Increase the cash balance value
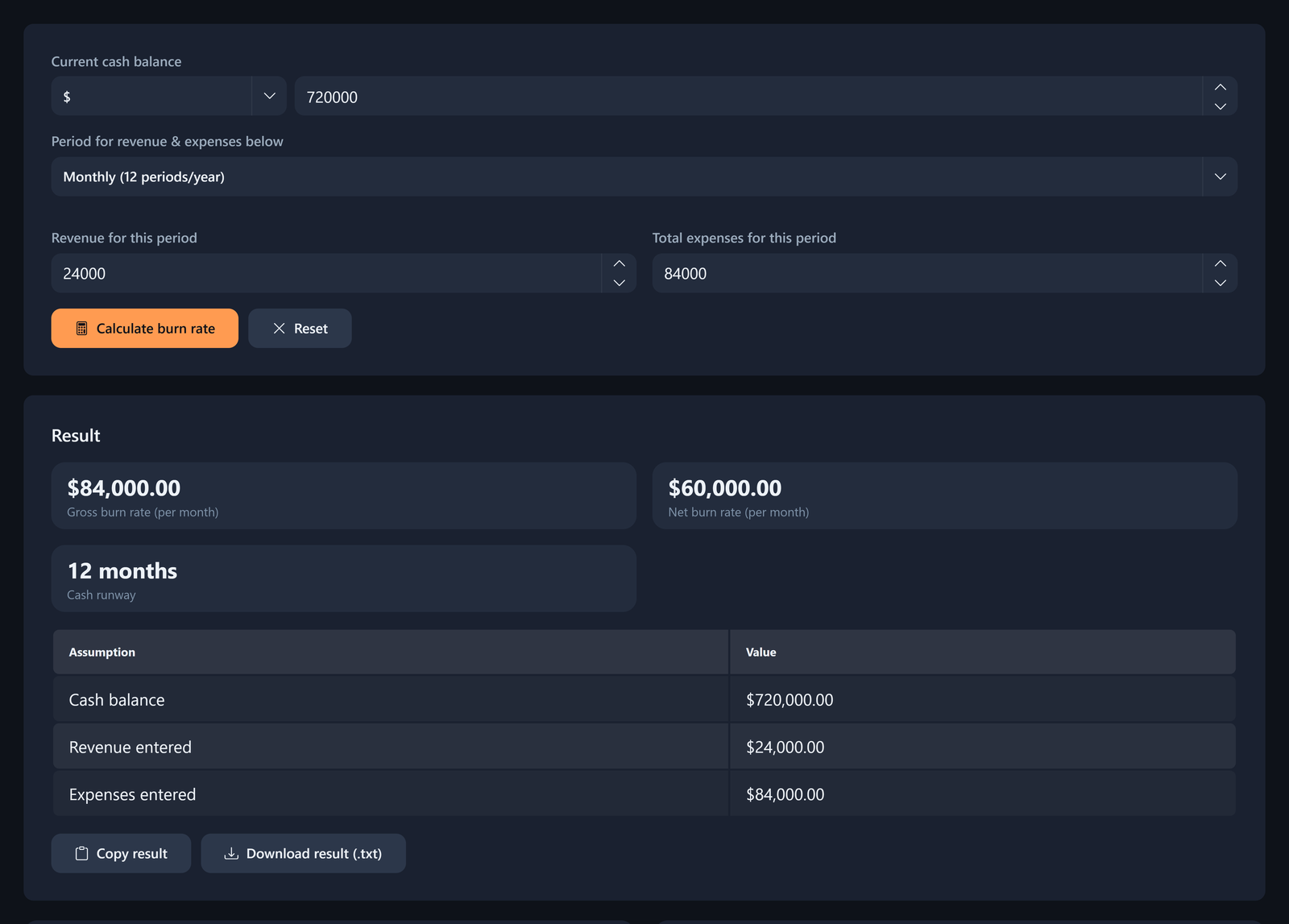 click(x=1220, y=87)
